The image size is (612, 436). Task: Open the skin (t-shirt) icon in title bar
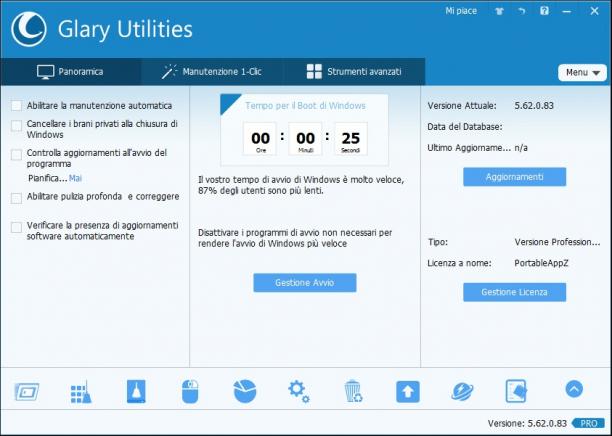(x=499, y=11)
